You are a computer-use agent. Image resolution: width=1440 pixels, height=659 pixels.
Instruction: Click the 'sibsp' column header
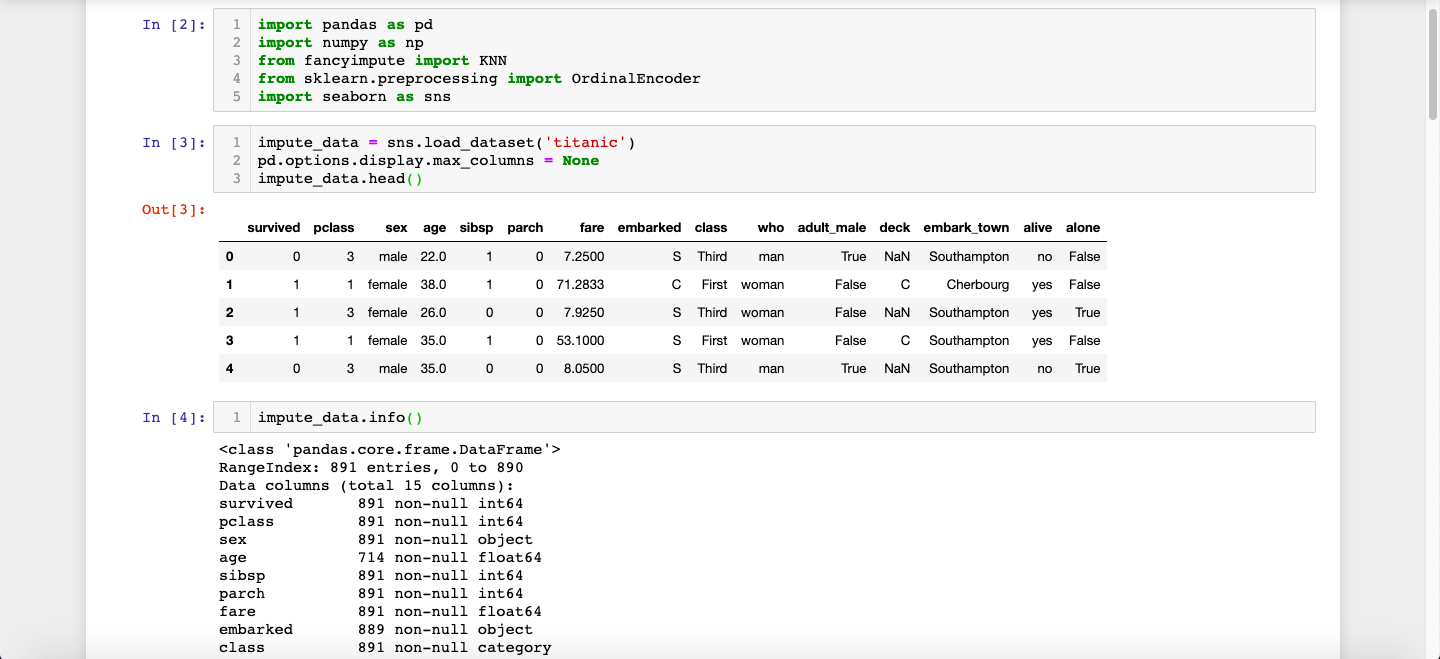(477, 228)
